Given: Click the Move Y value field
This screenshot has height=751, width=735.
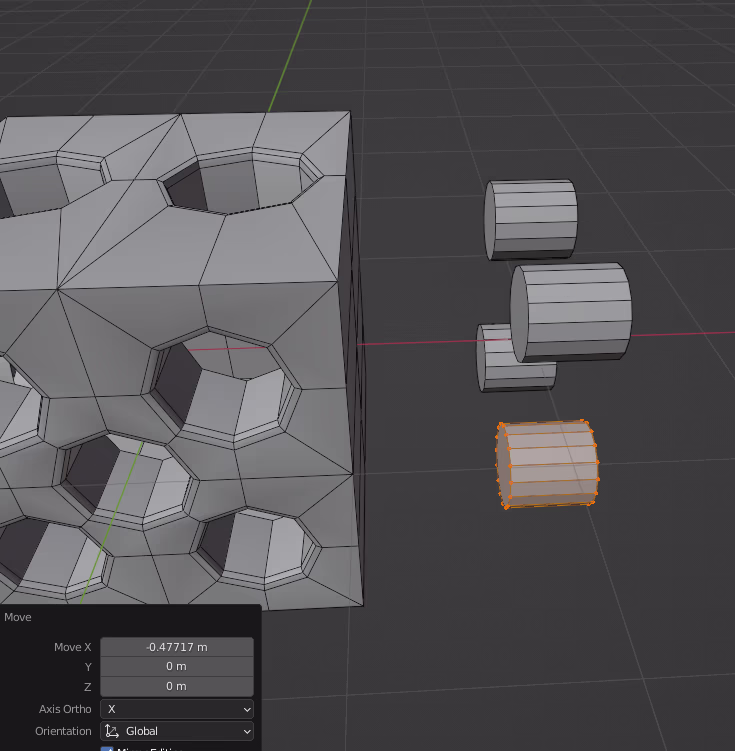Looking at the screenshot, I should [x=177, y=667].
